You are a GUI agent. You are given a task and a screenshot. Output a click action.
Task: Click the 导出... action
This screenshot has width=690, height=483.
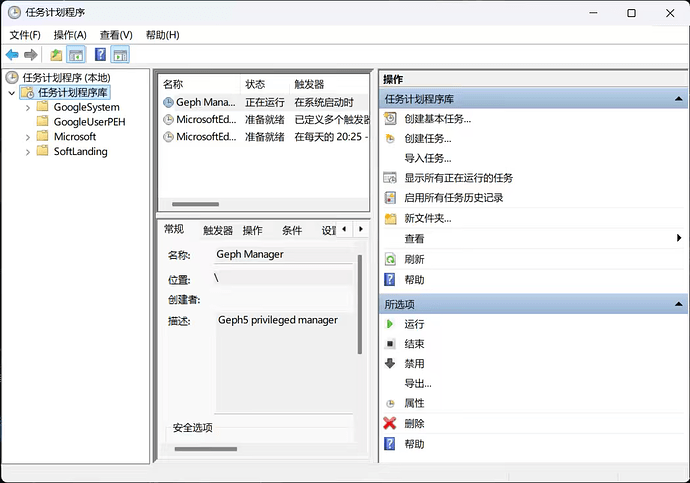coord(418,383)
